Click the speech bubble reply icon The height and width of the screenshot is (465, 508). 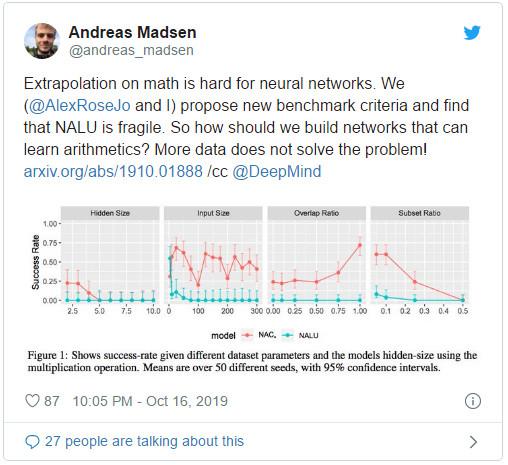coord(32,442)
